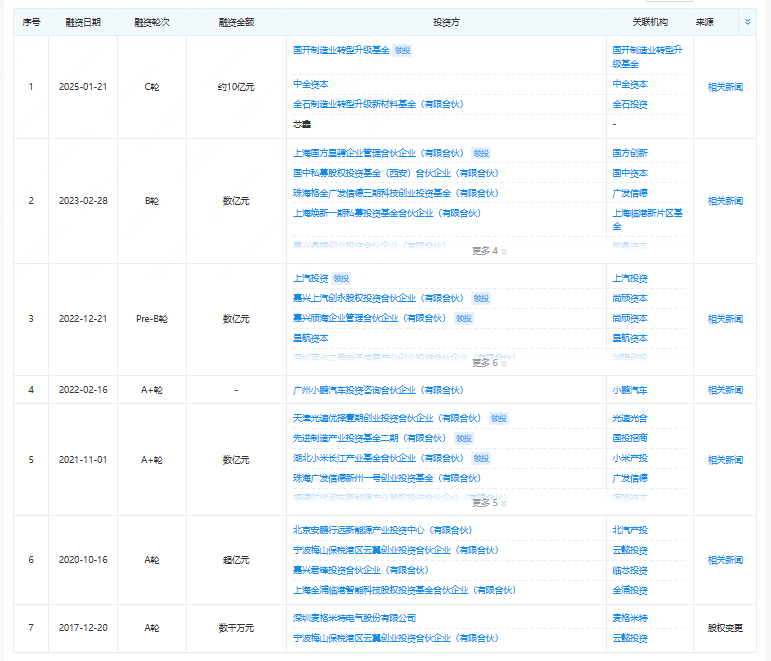Open 广发信德 institution in the B轮 row

(x=630, y=193)
